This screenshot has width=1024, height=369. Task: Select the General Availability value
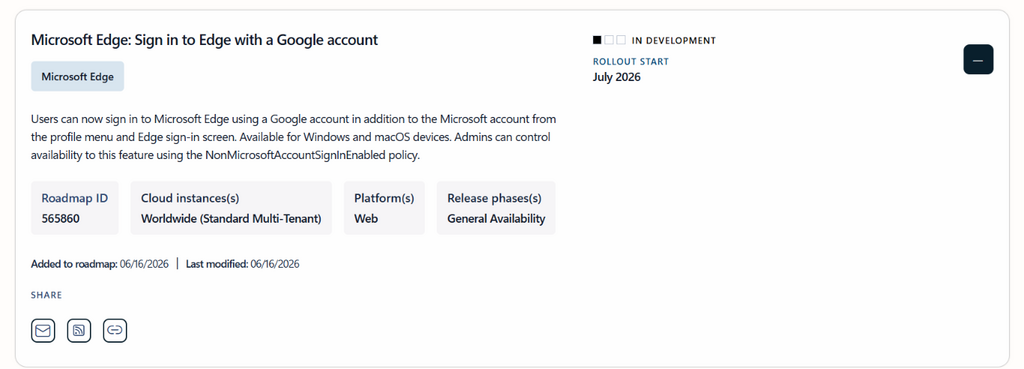(x=496, y=219)
